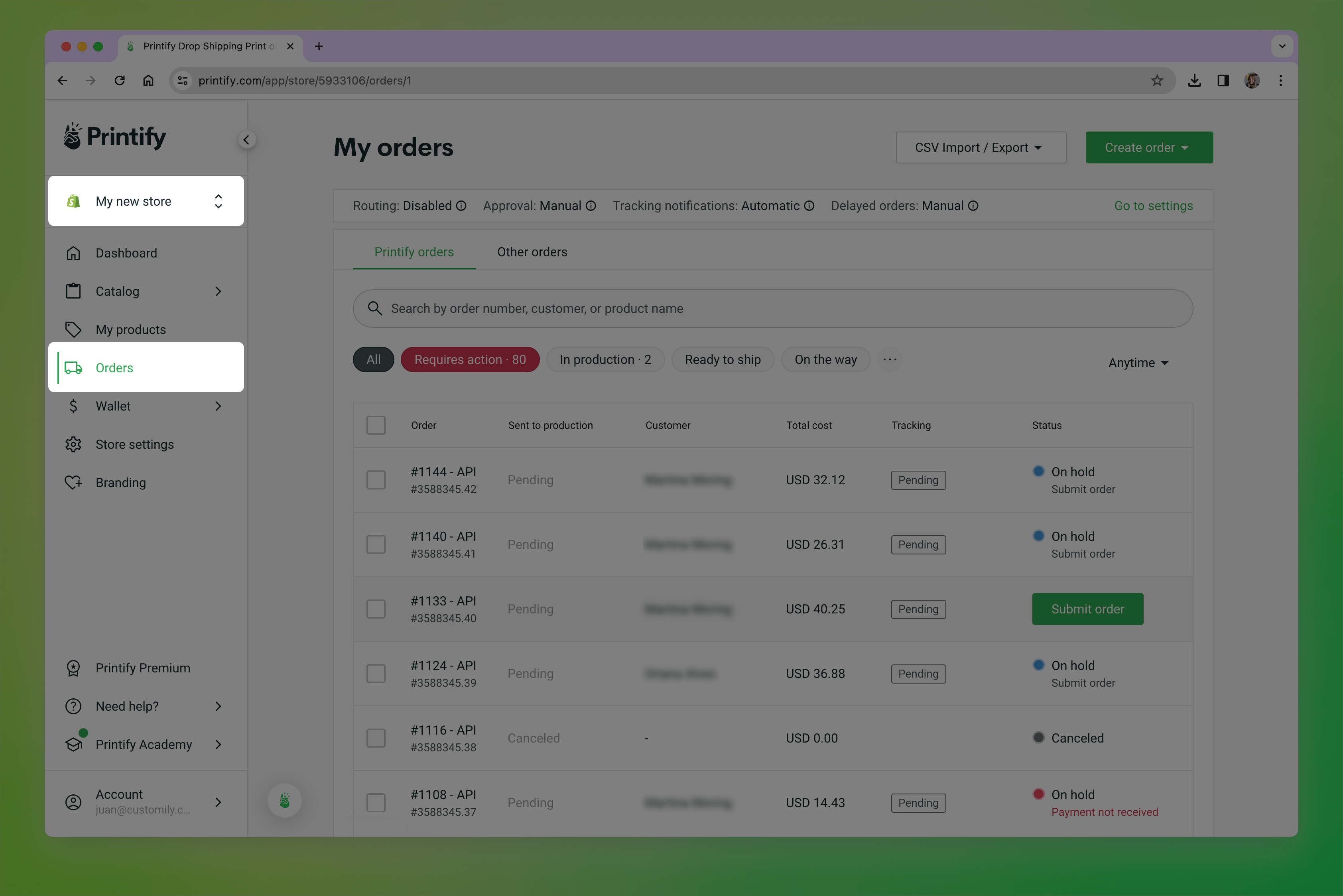
Task: Open Printify Premium from sidebar
Action: click(x=142, y=668)
